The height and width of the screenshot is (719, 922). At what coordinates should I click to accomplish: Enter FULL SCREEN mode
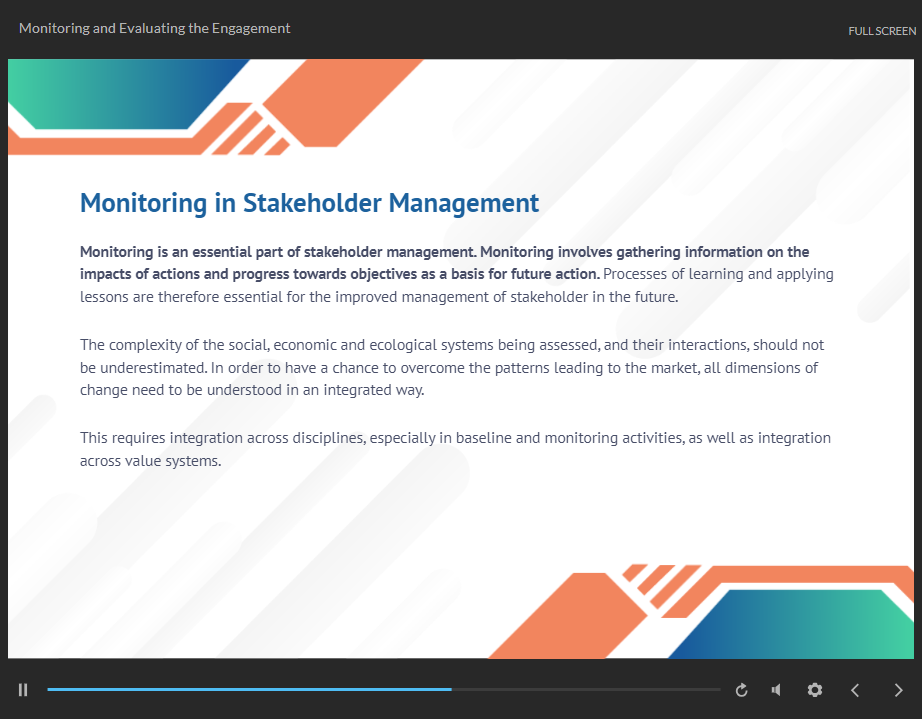pyautogui.click(x=881, y=31)
